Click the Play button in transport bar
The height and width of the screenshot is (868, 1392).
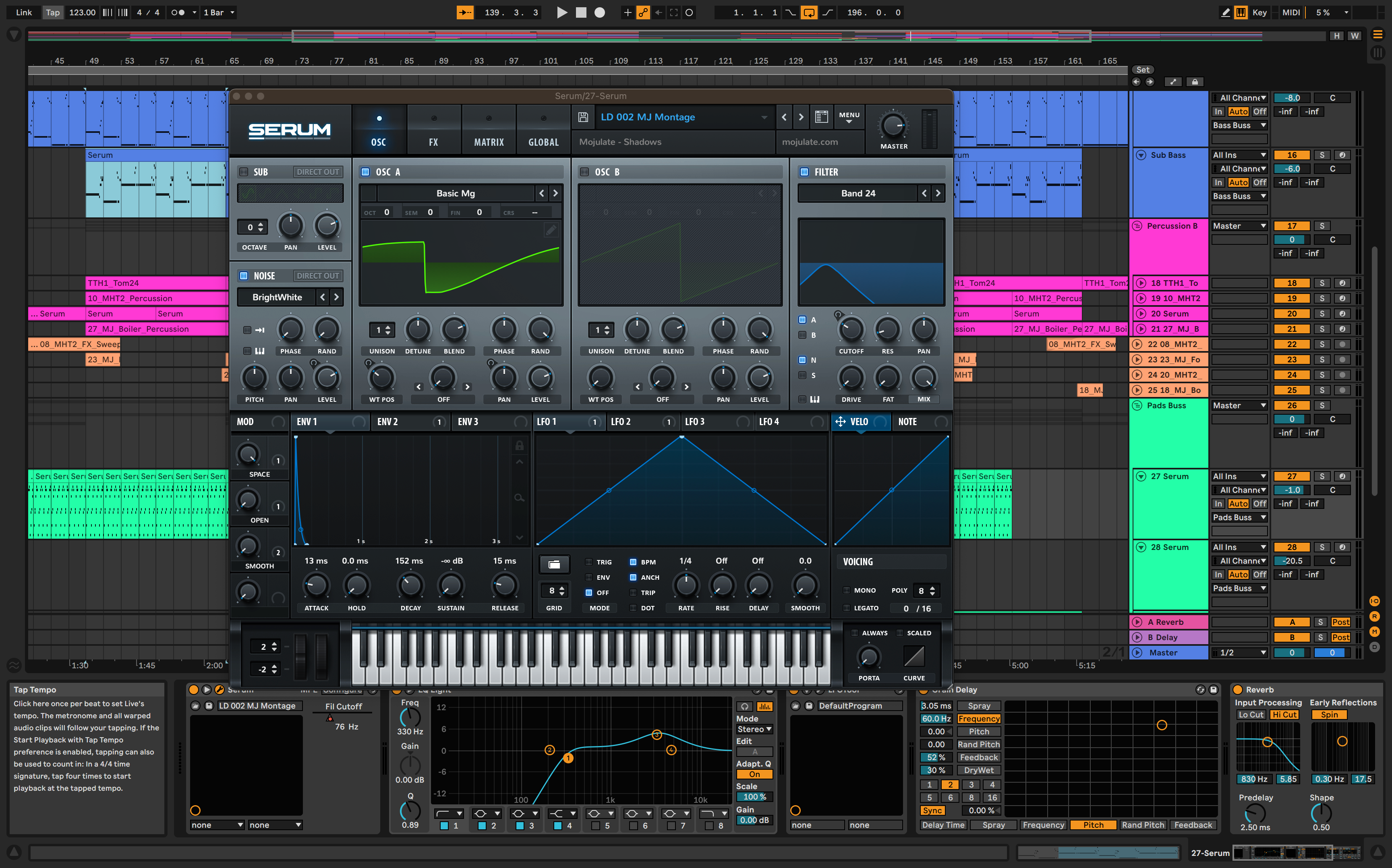click(x=561, y=12)
